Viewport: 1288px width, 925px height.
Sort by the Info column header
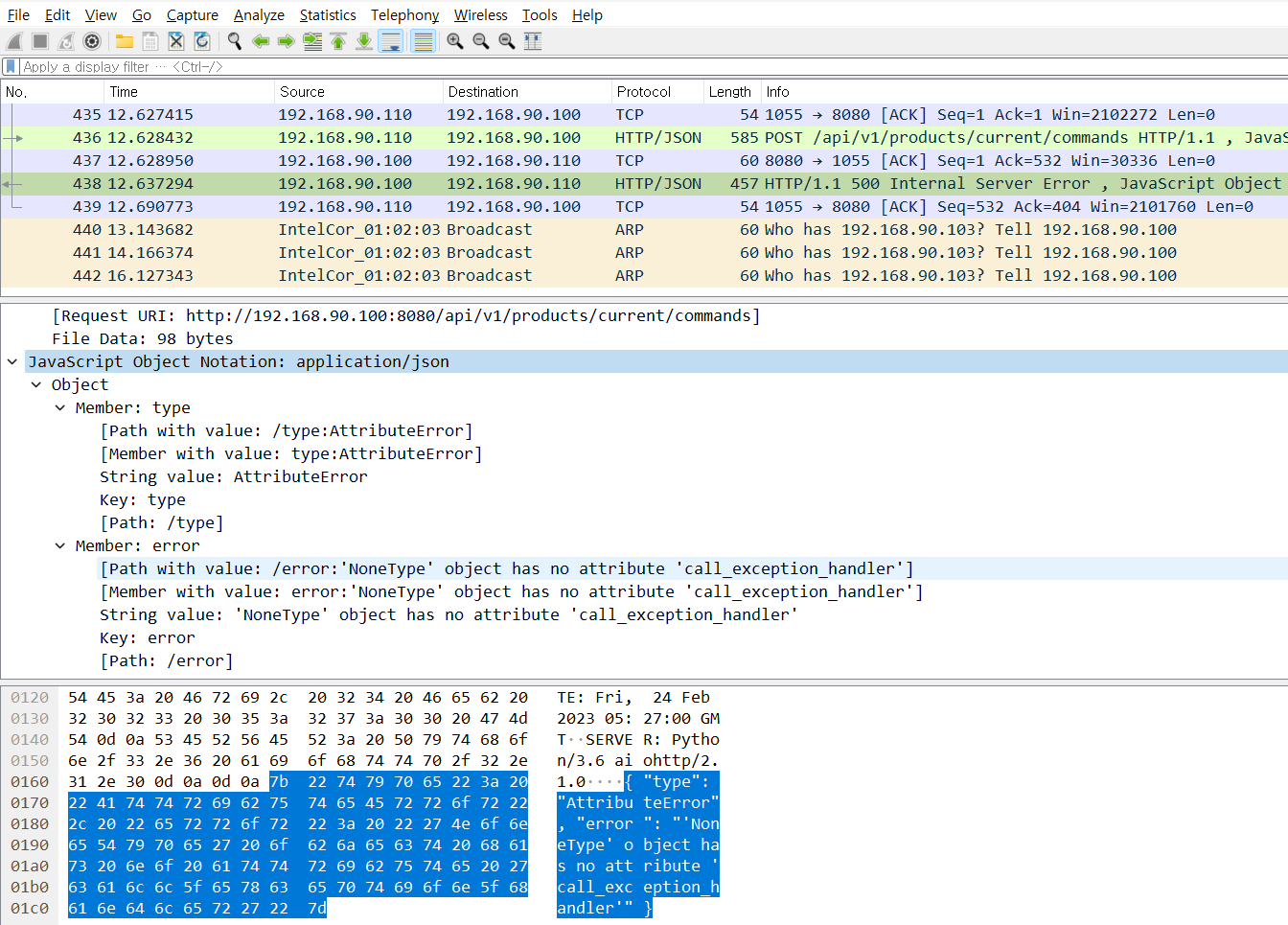pos(1024,92)
